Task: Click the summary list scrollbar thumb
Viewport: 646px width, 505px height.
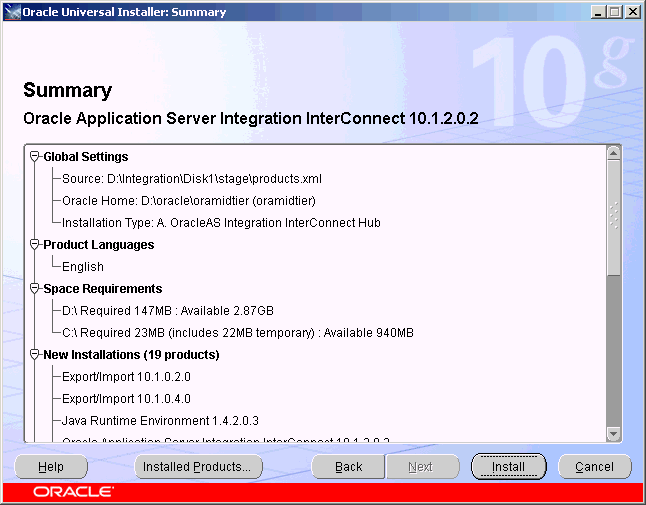Action: click(x=613, y=218)
